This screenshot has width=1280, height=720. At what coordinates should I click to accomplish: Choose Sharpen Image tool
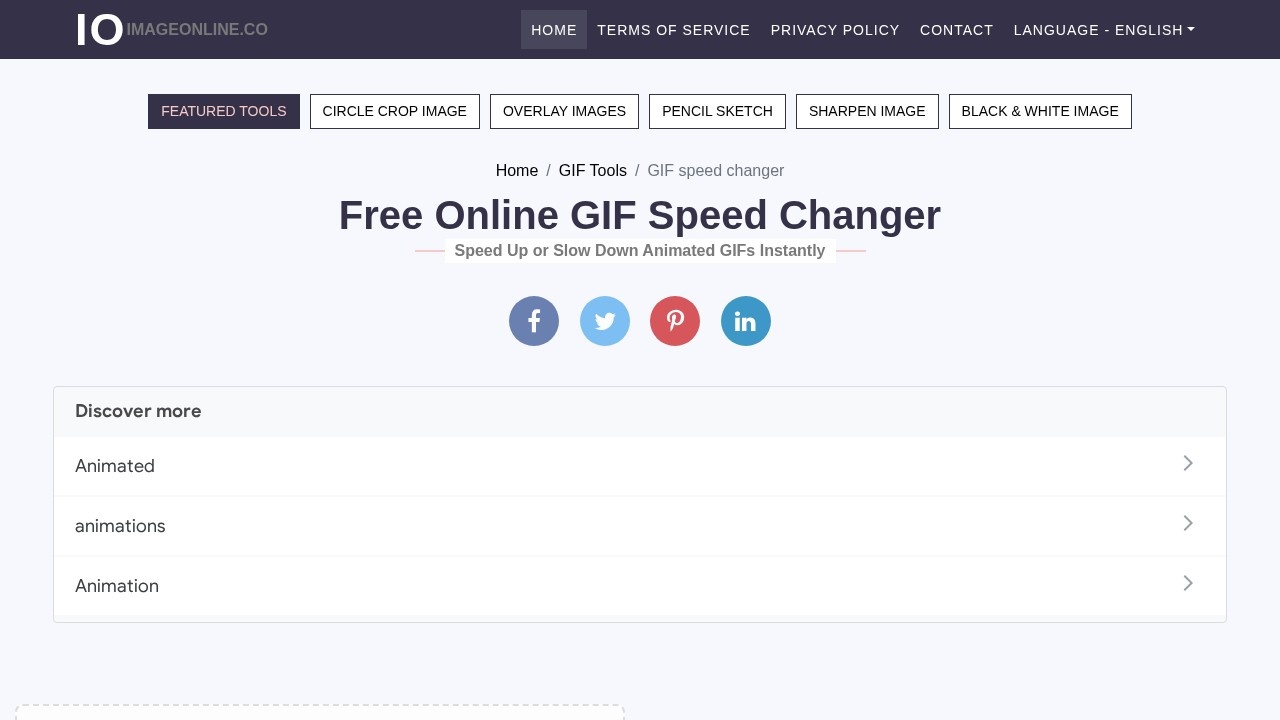867,111
